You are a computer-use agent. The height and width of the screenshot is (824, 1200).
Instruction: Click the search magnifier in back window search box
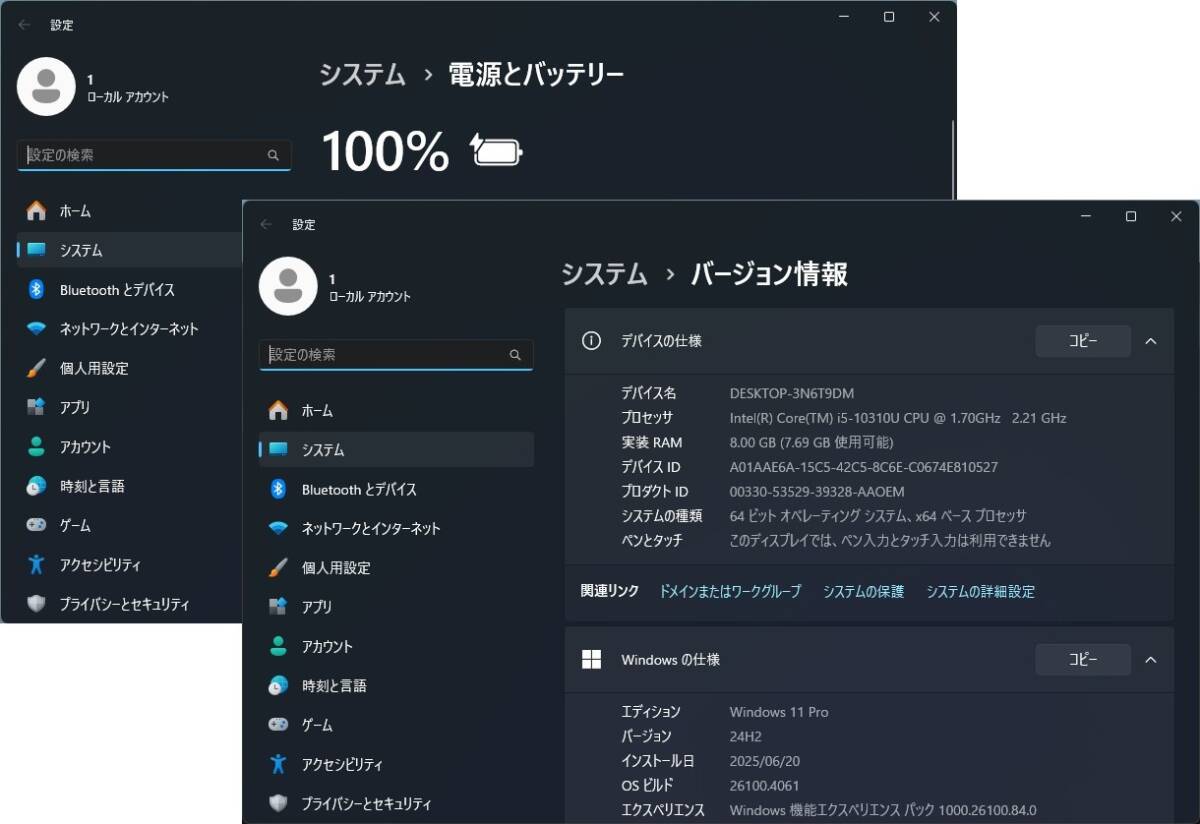coord(273,156)
